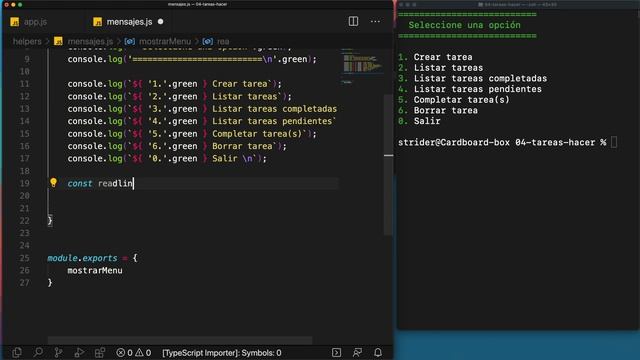The height and width of the screenshot is (360, 640).
Task: Click '5. Completar tarea(s)' in the terminal
Action: click(x=454, y=100)
